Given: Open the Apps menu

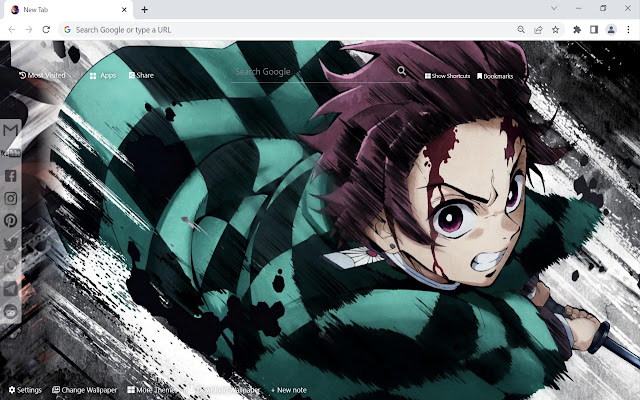Looking at the screenshot, I should [103, 76].
